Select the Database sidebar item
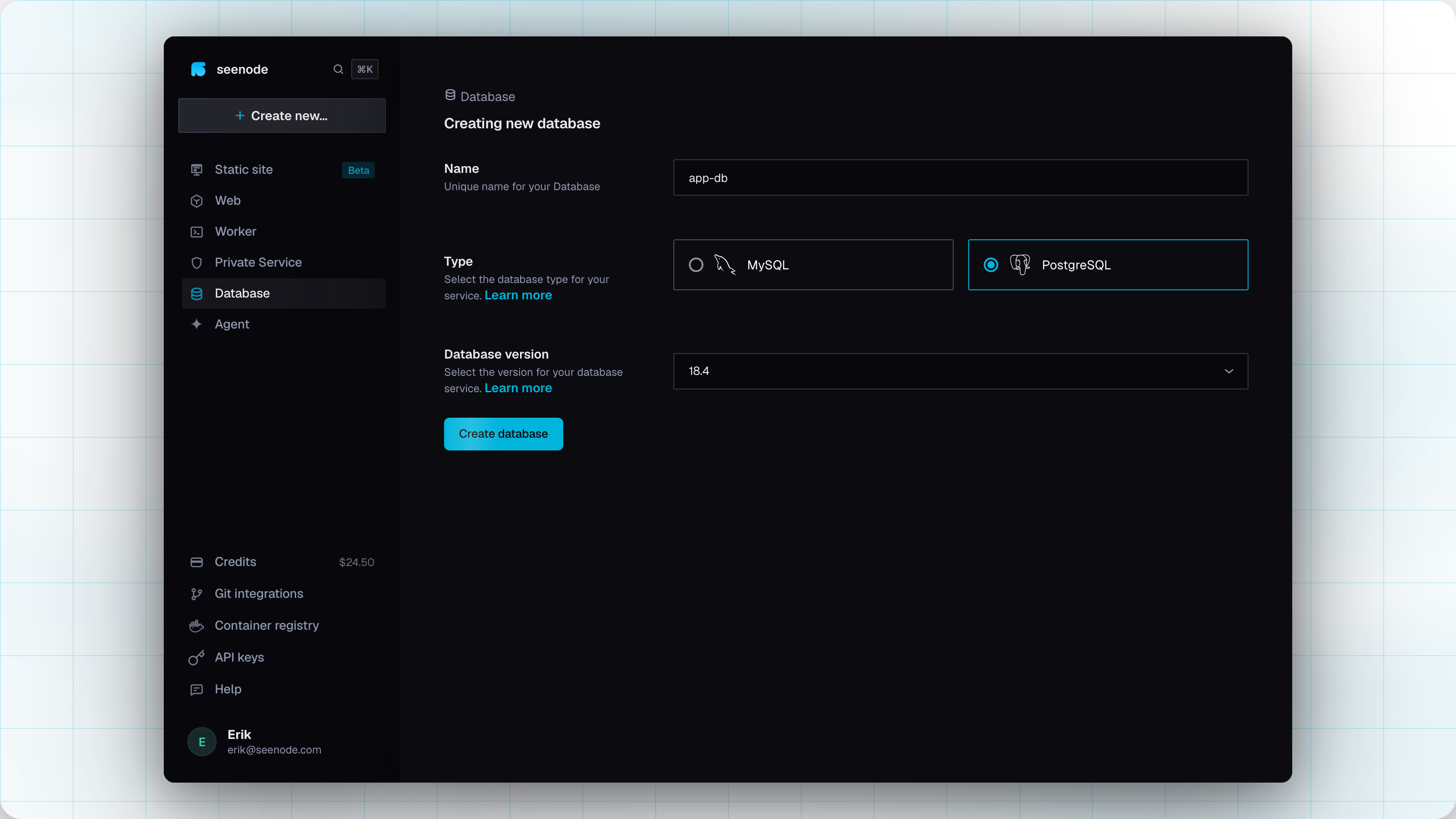 [x=283, y=293]
